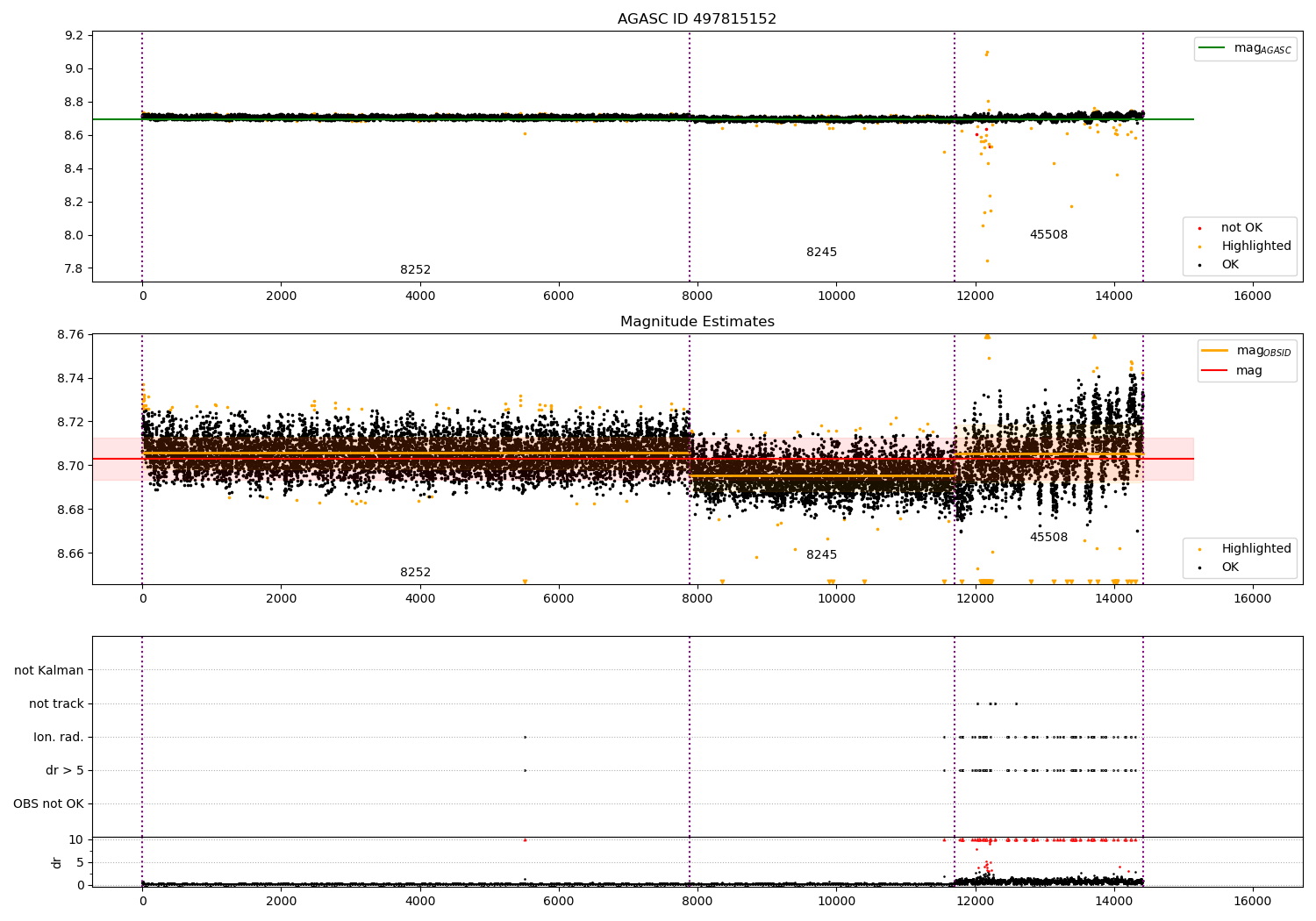1316x921 pixels.
Task: Click obsid label 8245 in the top plot
Action: pos(821,253)
